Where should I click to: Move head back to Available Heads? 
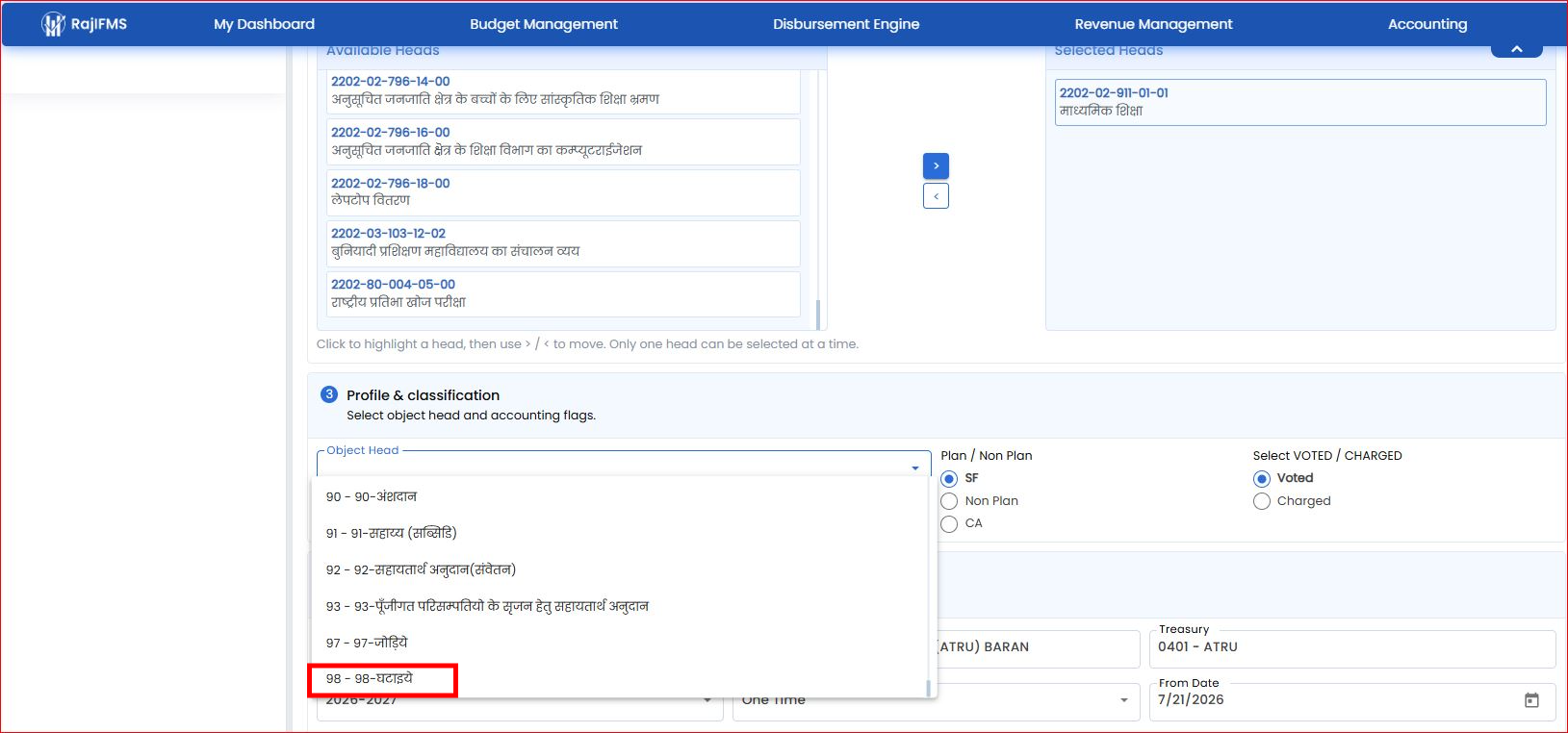(936, 196)
